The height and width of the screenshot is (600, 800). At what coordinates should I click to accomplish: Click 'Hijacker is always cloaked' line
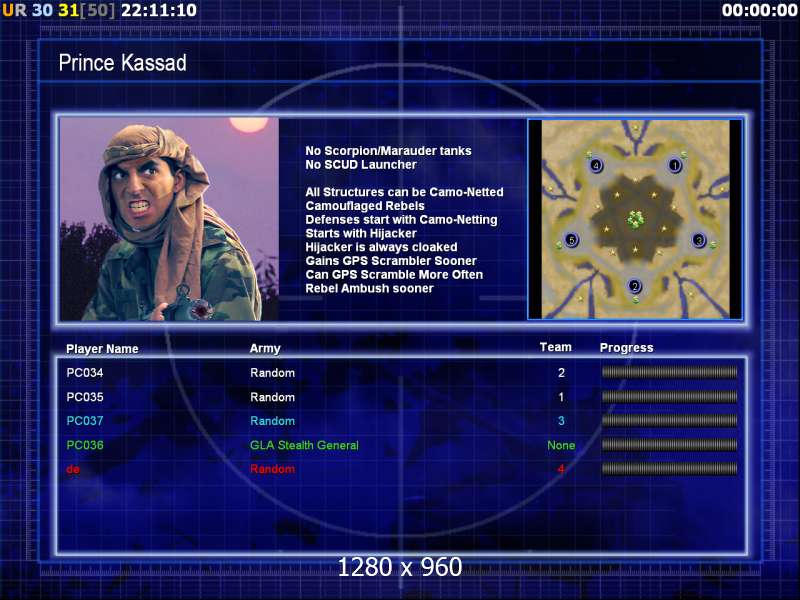pos(381,247)
